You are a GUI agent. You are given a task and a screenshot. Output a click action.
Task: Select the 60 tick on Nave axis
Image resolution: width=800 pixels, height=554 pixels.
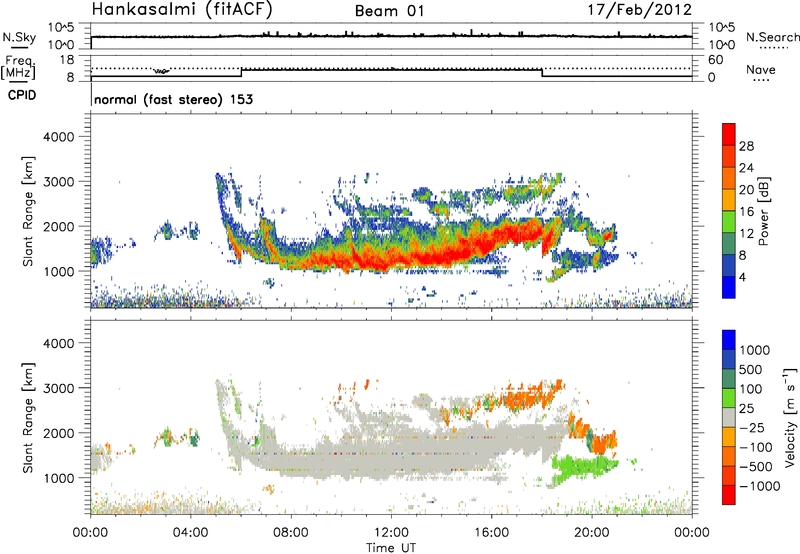click(x=715, y=59)
